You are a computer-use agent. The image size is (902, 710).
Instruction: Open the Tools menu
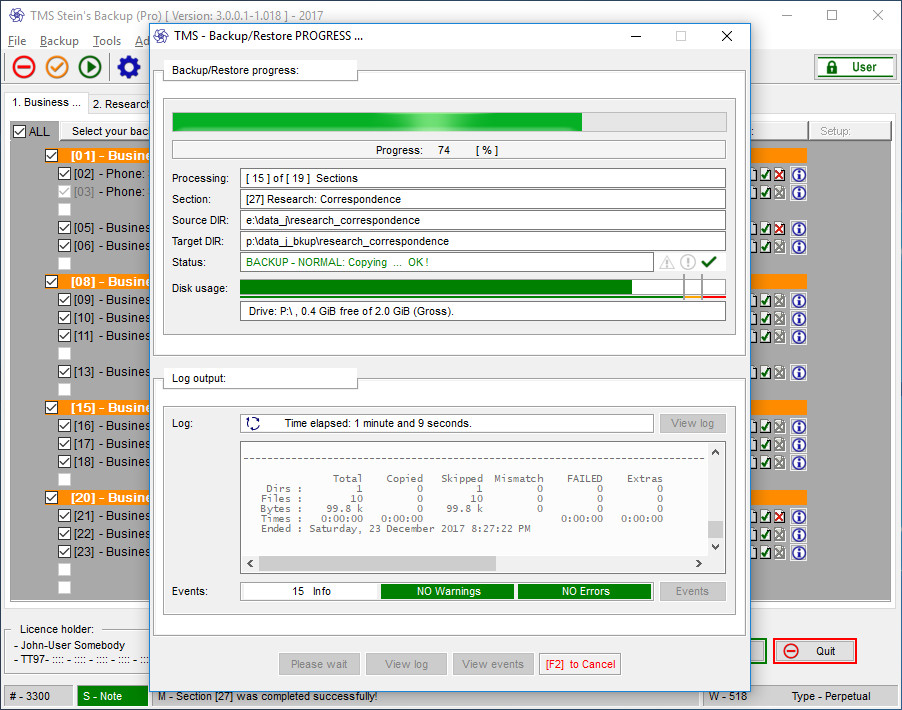pyautogui.click(x=107, y=41)
